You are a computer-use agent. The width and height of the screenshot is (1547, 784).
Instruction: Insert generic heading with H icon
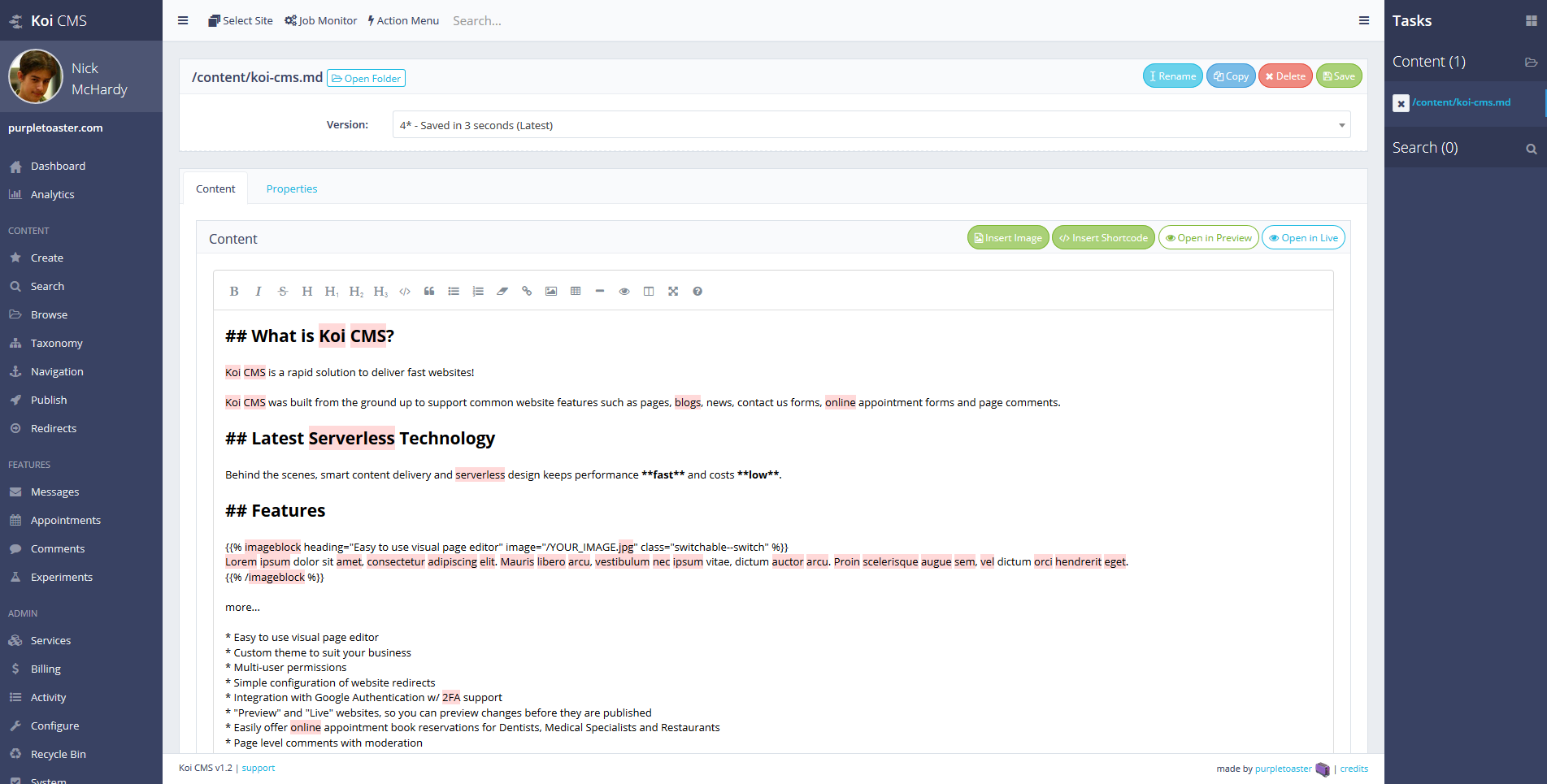(x=307, y=291)
